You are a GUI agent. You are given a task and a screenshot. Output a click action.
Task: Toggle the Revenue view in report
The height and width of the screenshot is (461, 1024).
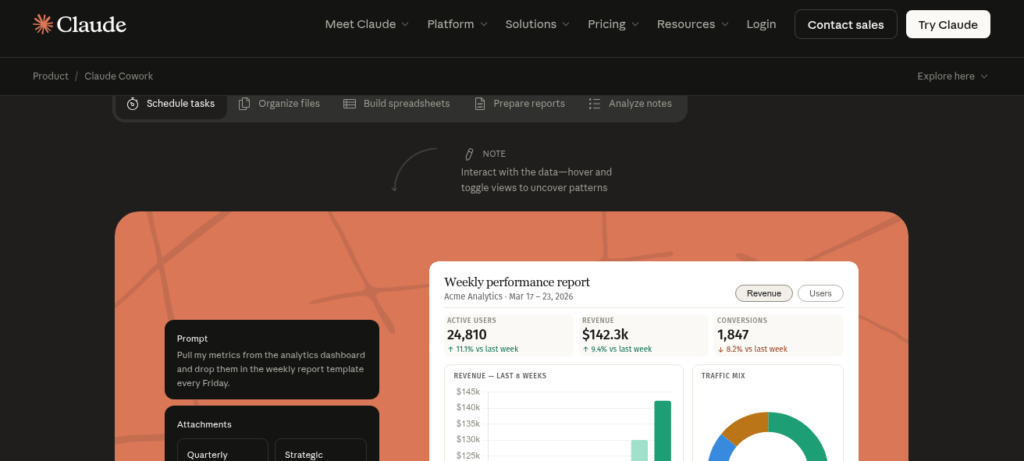(x=764, y=293)
